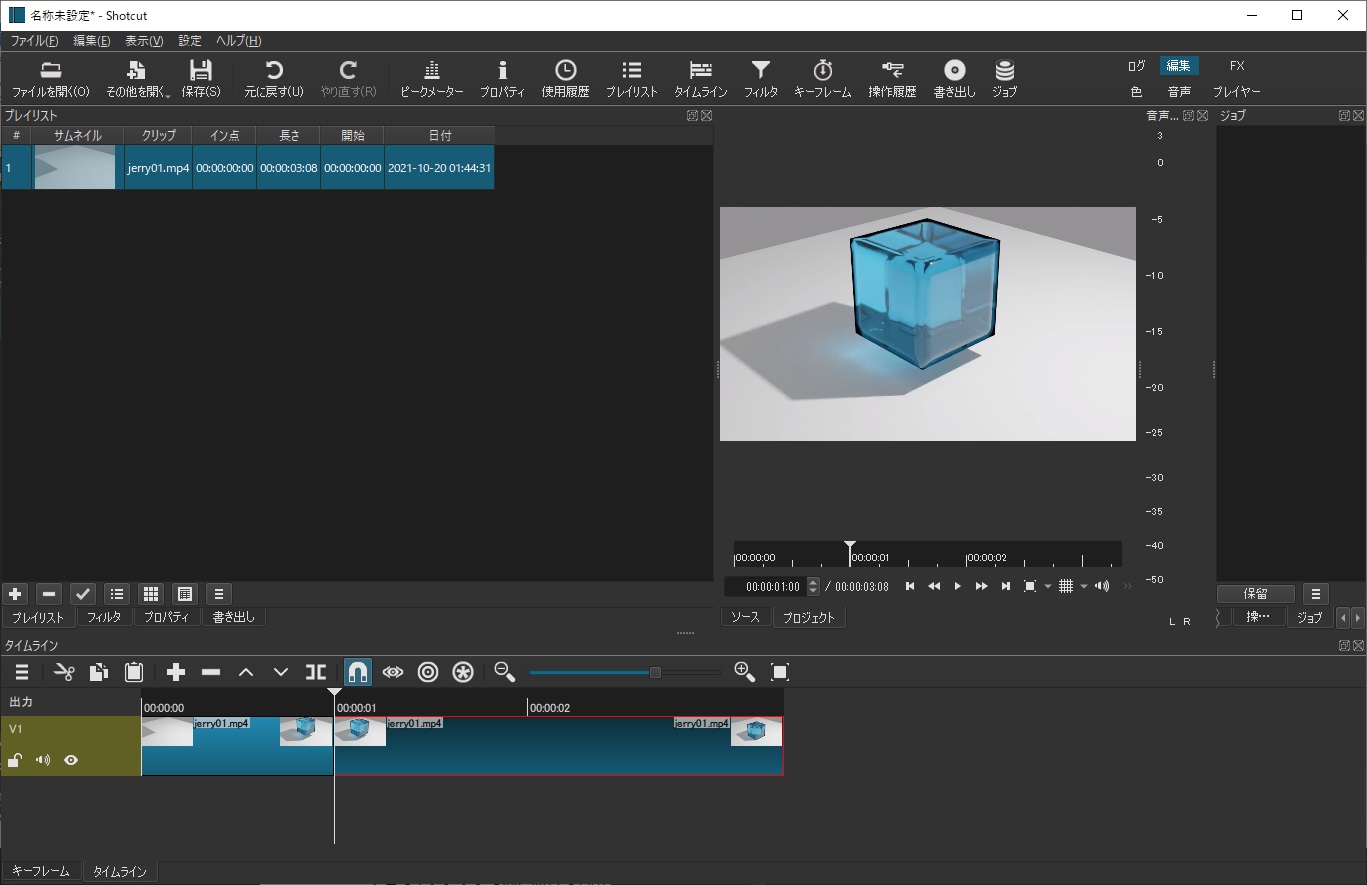Open 操作履歴 toolbar icon
Screen dimensions: 1367x885
click(892, 79)
